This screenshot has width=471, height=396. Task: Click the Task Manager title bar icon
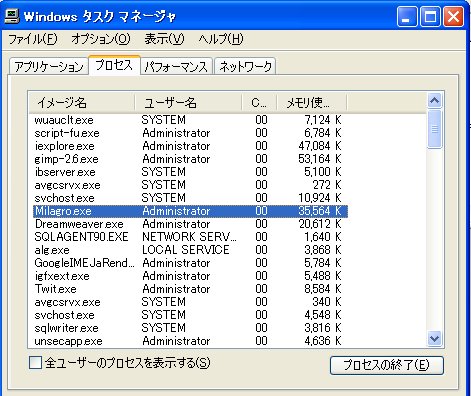coord(12,16)
